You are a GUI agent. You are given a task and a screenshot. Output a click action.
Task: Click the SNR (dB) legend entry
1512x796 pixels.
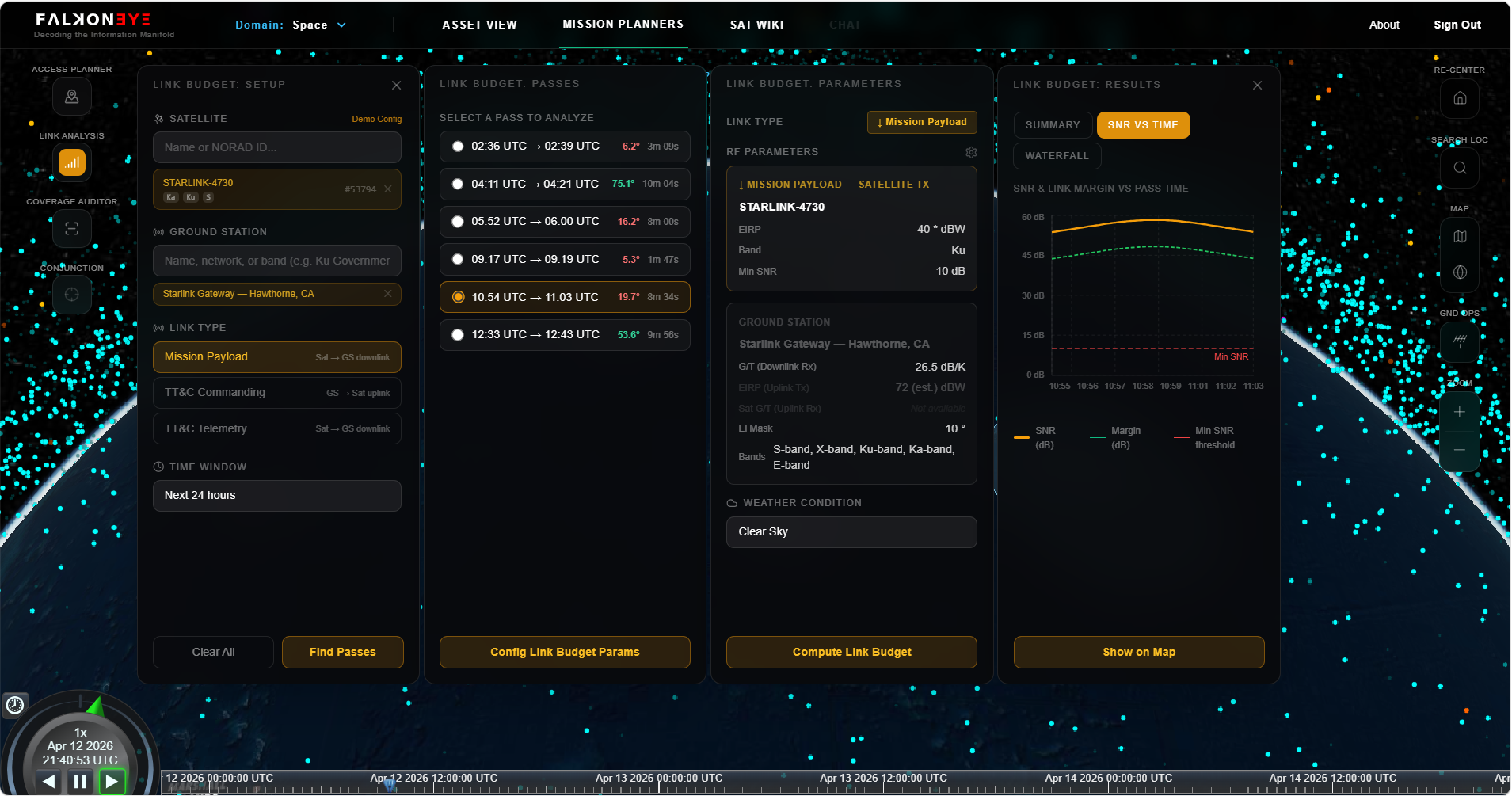click(1035, 438)
